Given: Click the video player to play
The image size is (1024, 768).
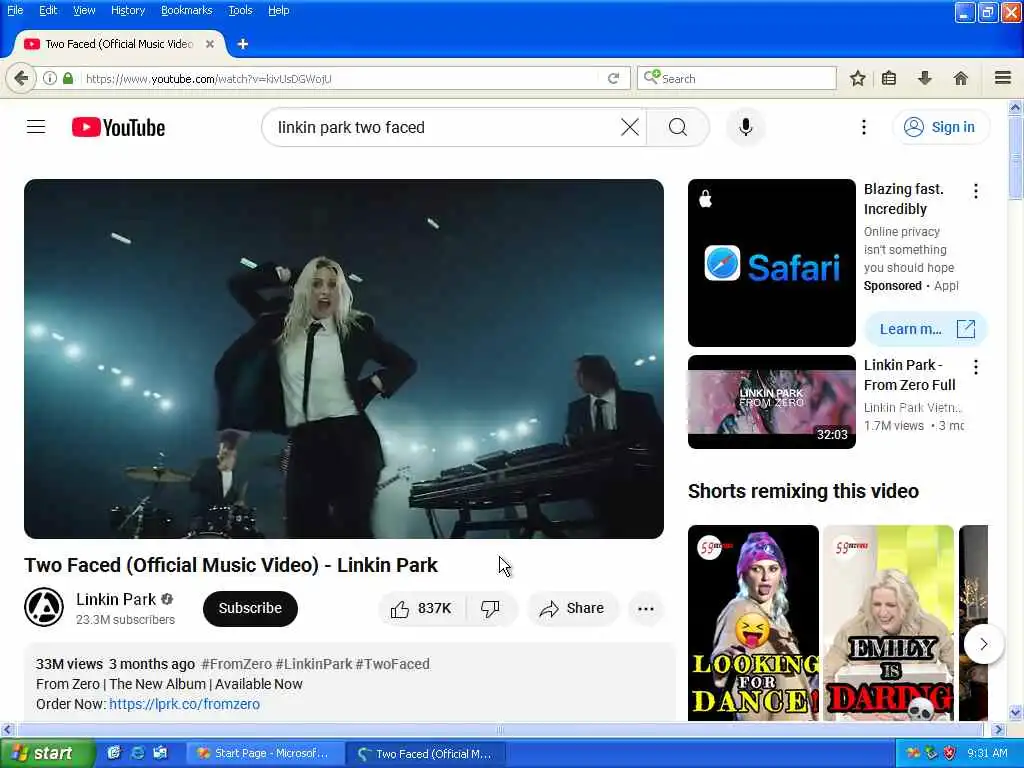Looking at the screenshot, I should click(x=344, y=359).
